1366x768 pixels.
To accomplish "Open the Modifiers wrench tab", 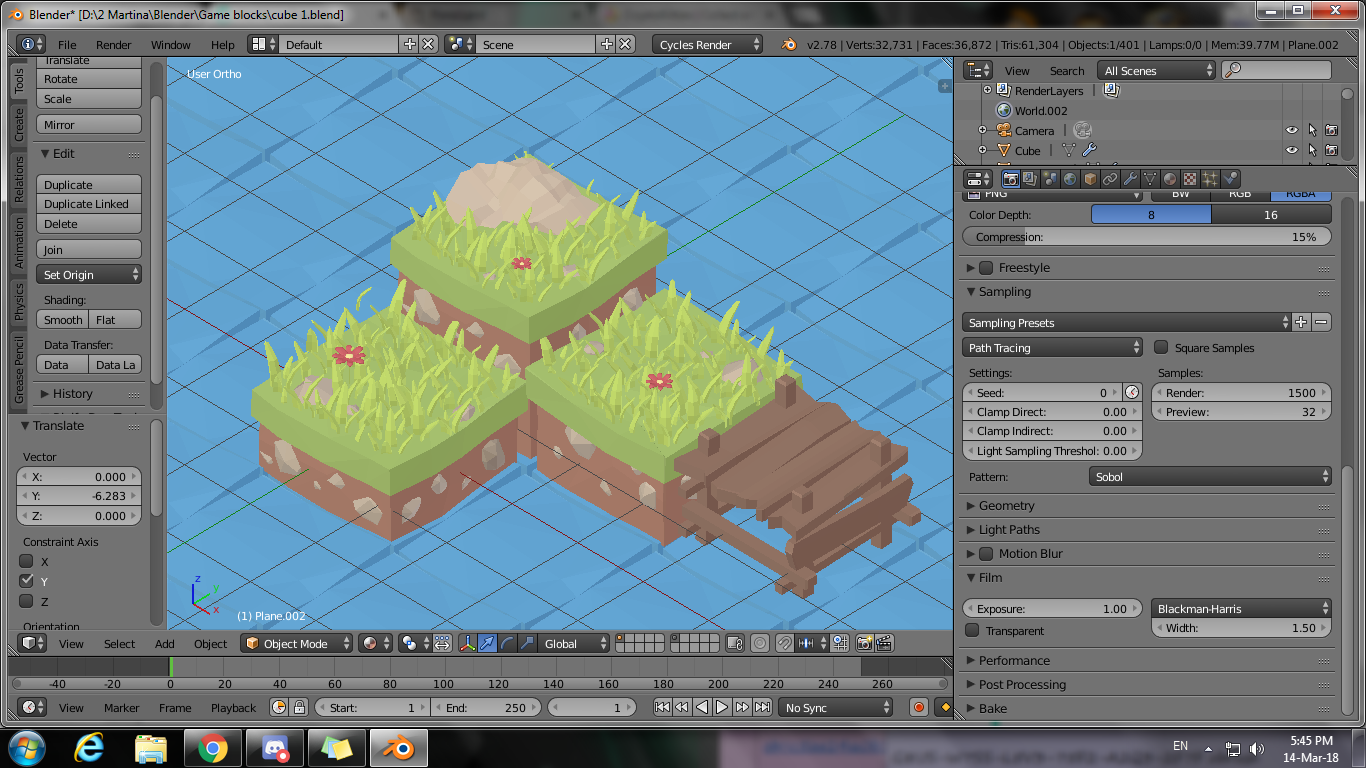I will click(x=1130, y=179).
